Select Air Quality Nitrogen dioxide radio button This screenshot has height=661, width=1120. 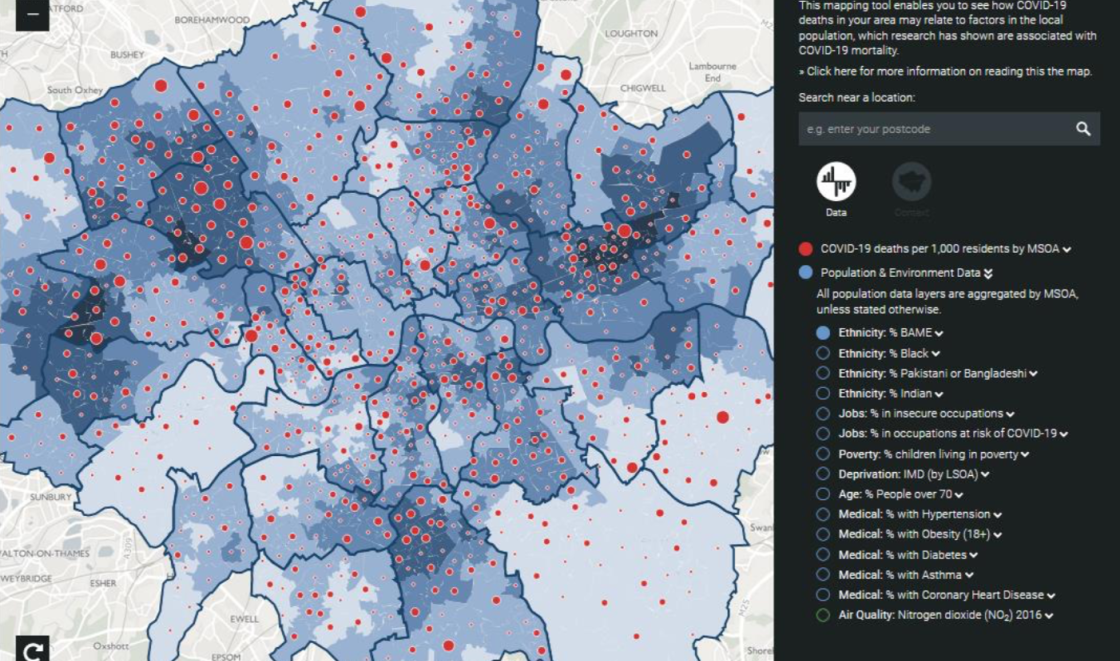(x=823, y=615)
